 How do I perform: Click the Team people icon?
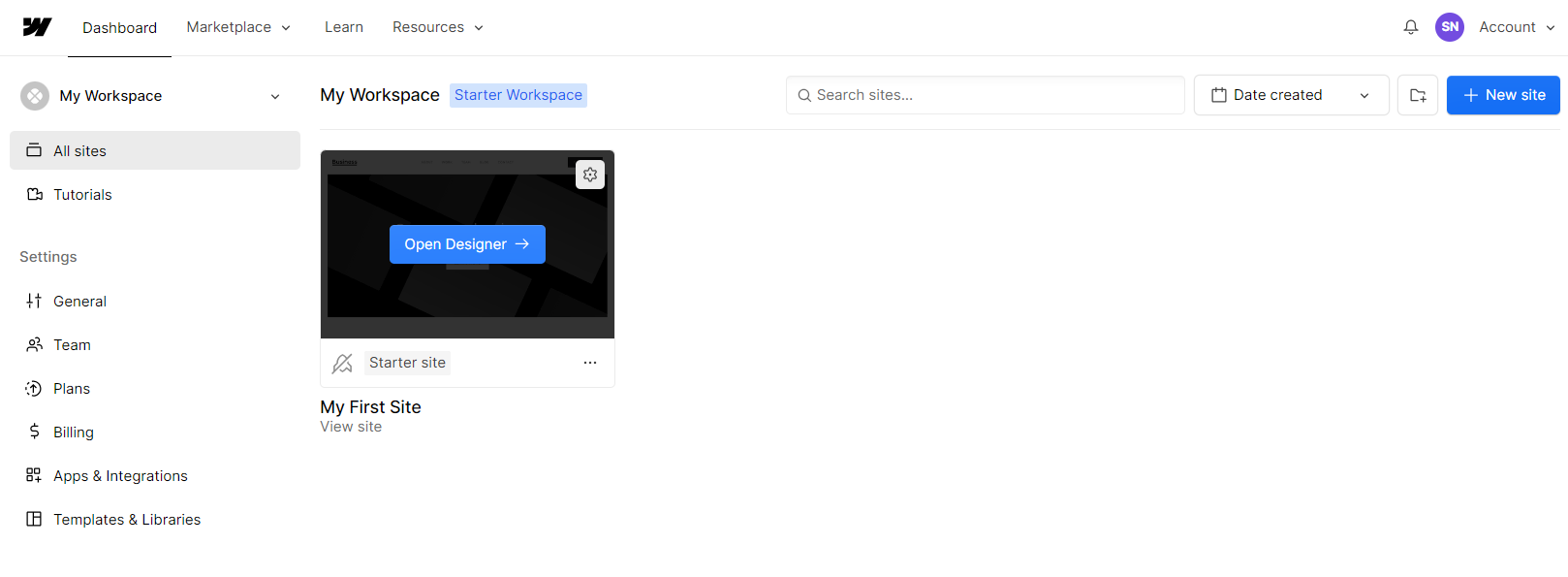[x=35, y=344]
